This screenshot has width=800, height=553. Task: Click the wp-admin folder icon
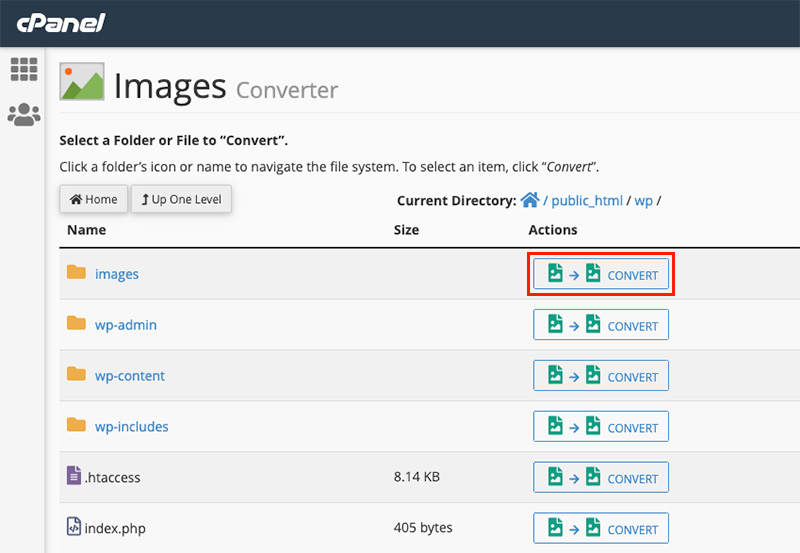point(76,324)
